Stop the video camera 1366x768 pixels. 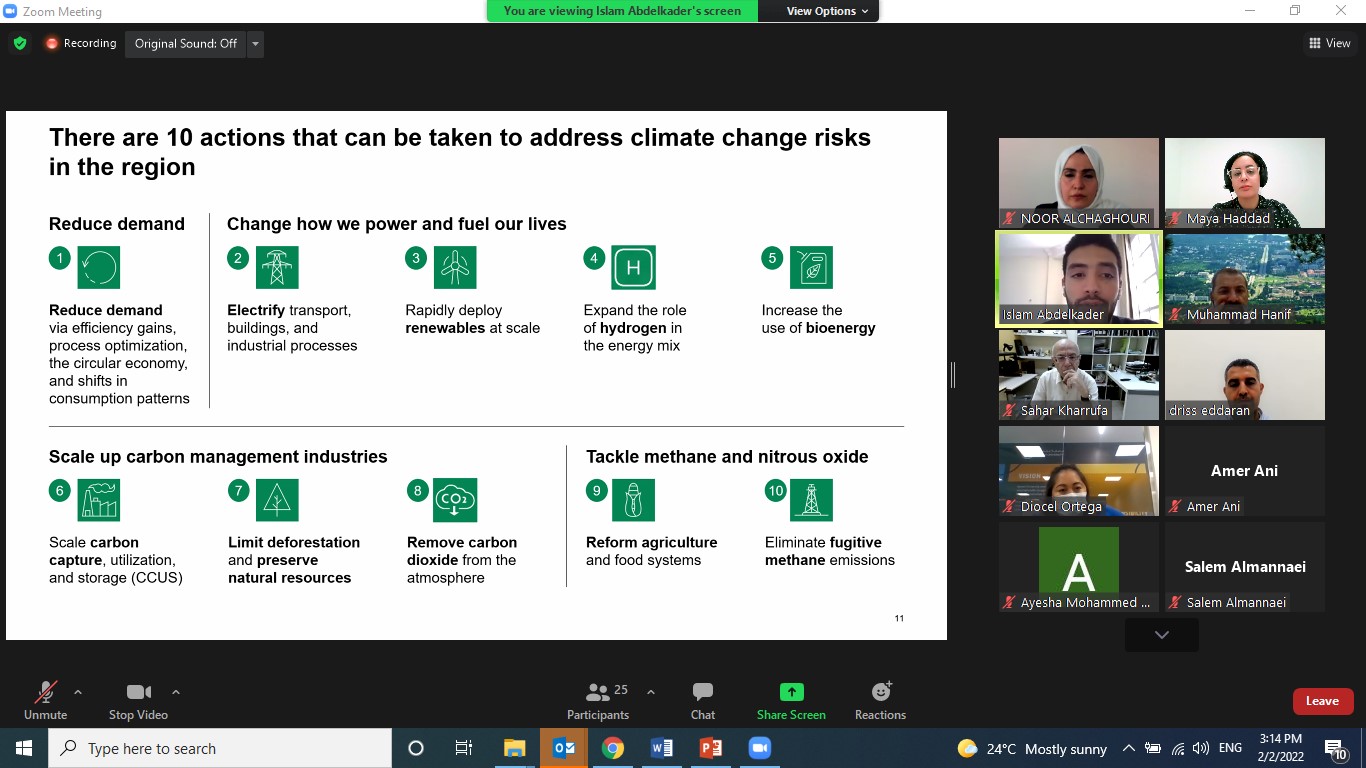point(138,700)
